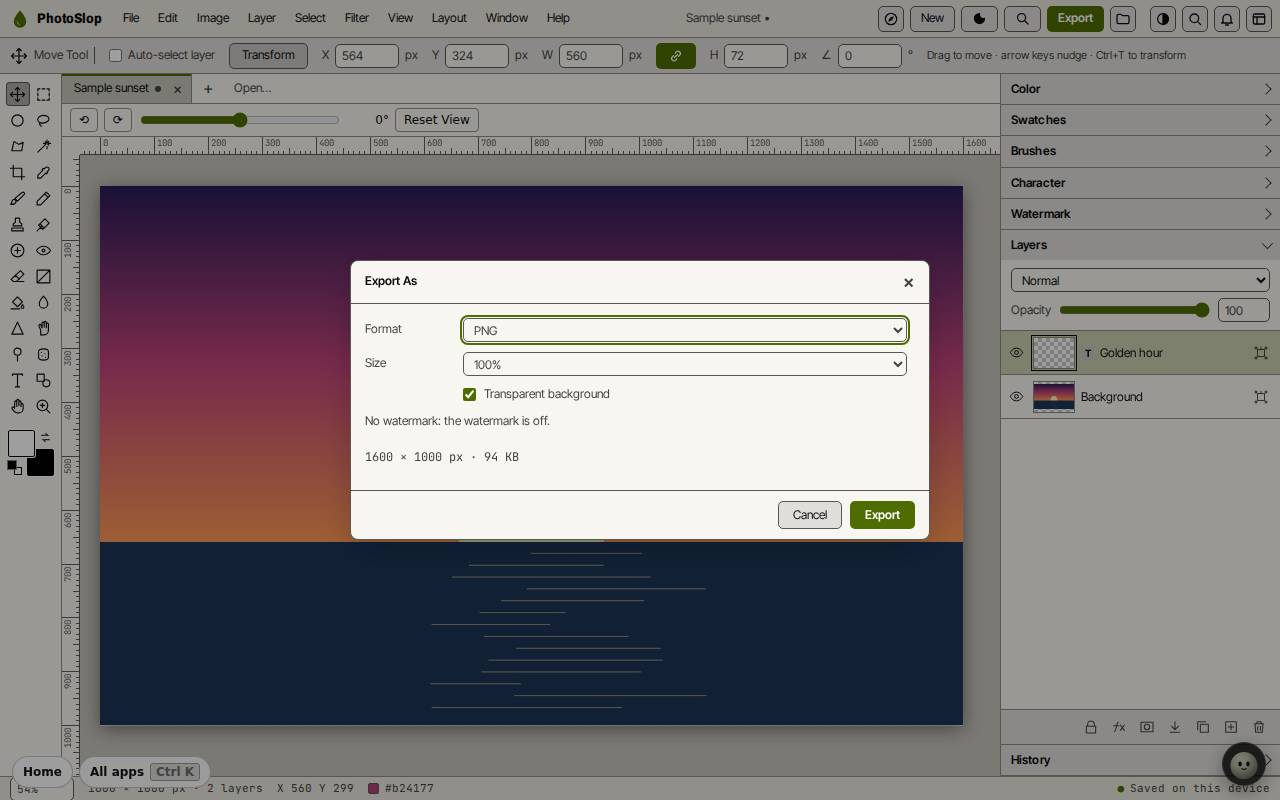Image resolution: width=1280 pixels, height=800 pixels.
Task: Choose the Crop tool
Action: tap(17, 172)
